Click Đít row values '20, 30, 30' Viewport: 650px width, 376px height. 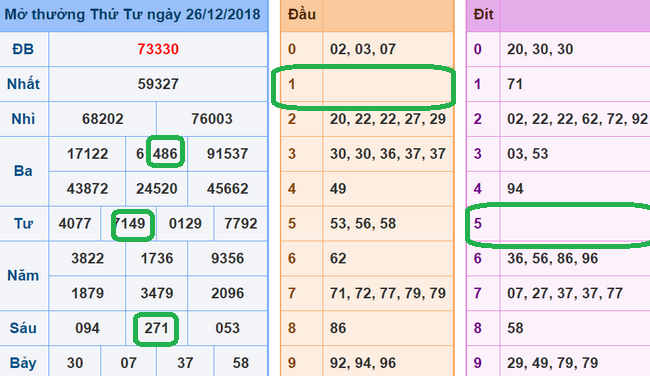click(x=540, y=49)
